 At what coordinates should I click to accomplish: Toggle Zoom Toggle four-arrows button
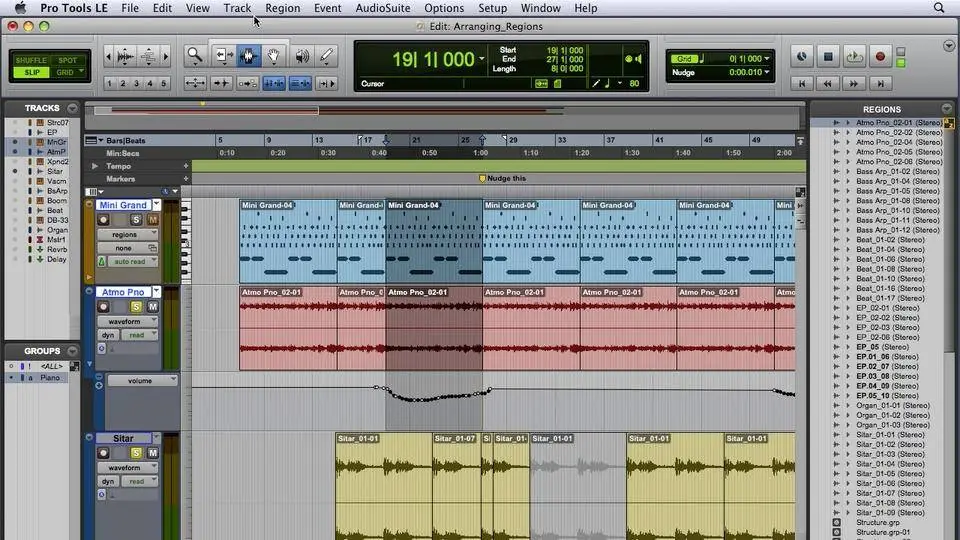point(195,83)
